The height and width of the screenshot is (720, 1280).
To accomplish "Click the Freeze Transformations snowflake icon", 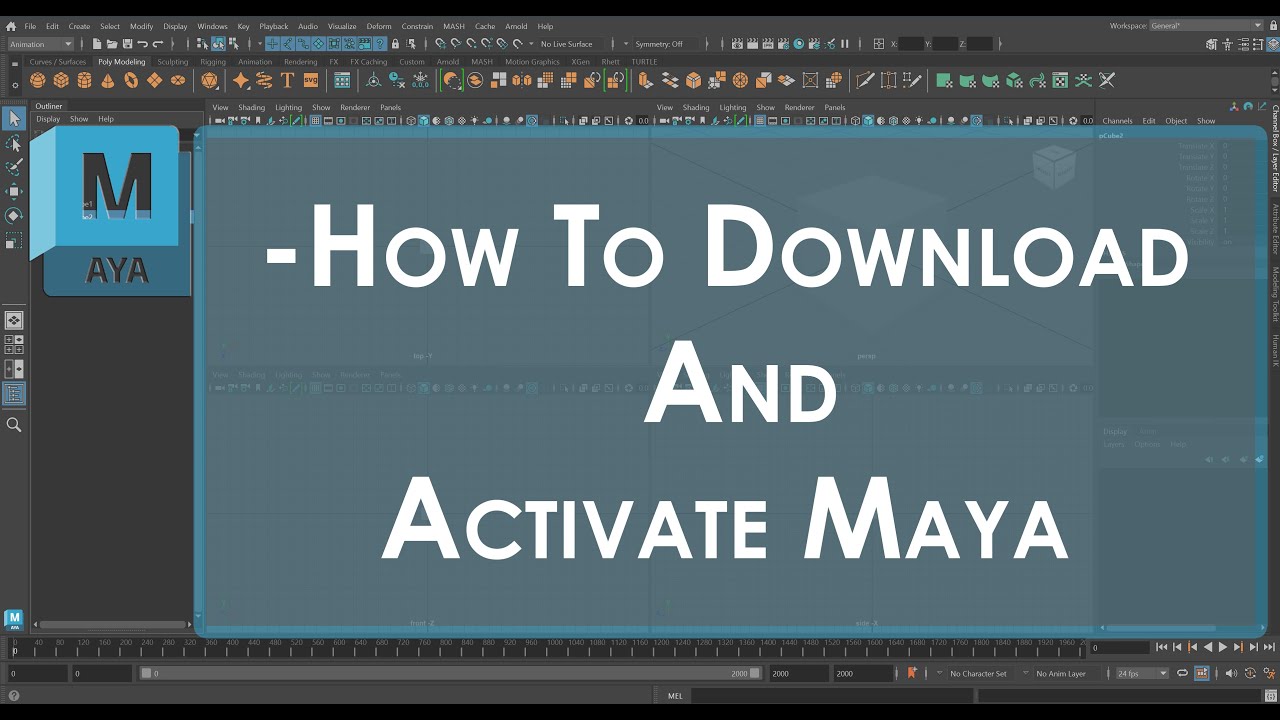I will (421, 81).
